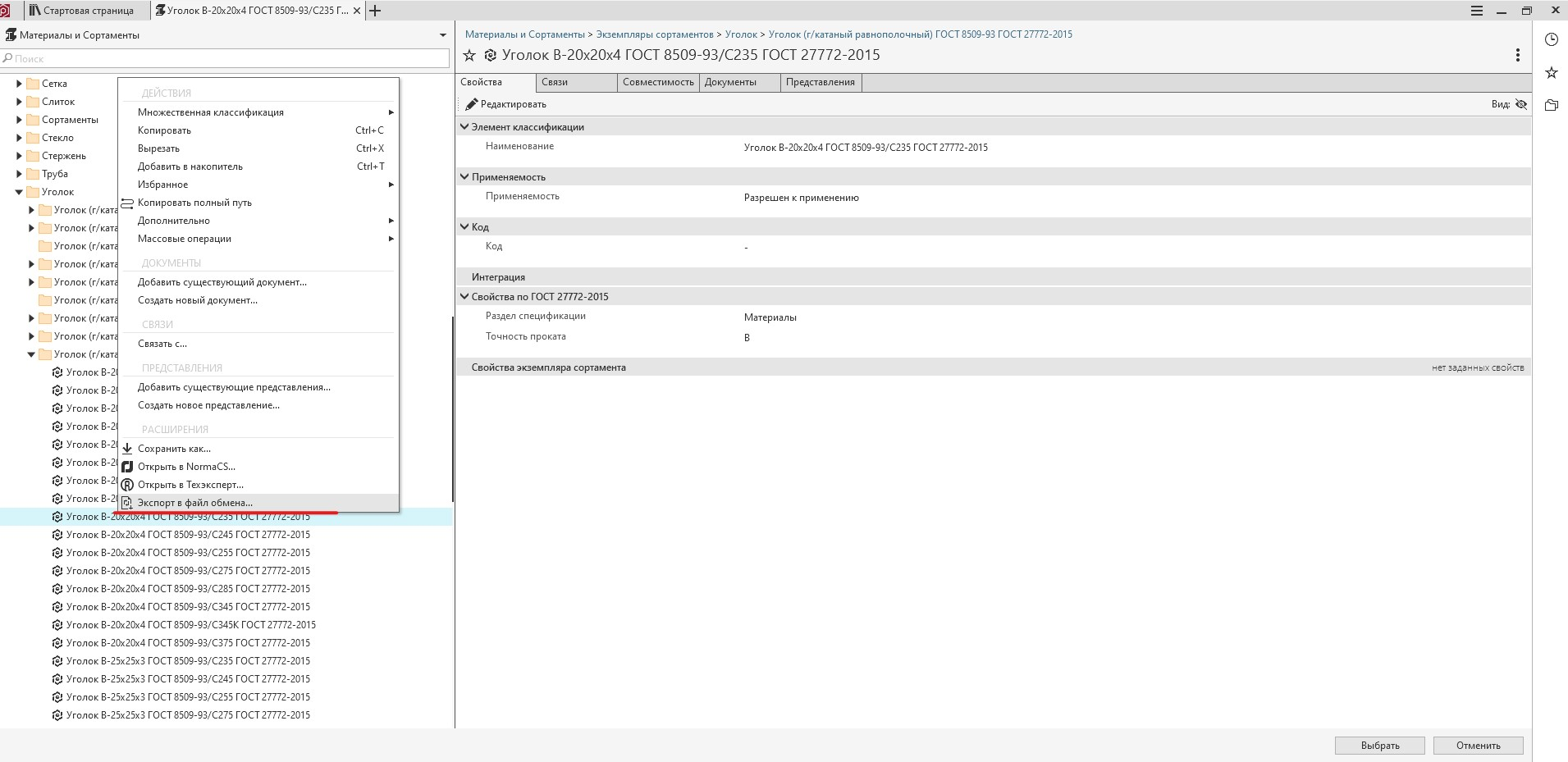The width and height of the screenshot is (1568, 762).
Task: Open Множественная классификация submenu
Action: [x=258, y=112]
